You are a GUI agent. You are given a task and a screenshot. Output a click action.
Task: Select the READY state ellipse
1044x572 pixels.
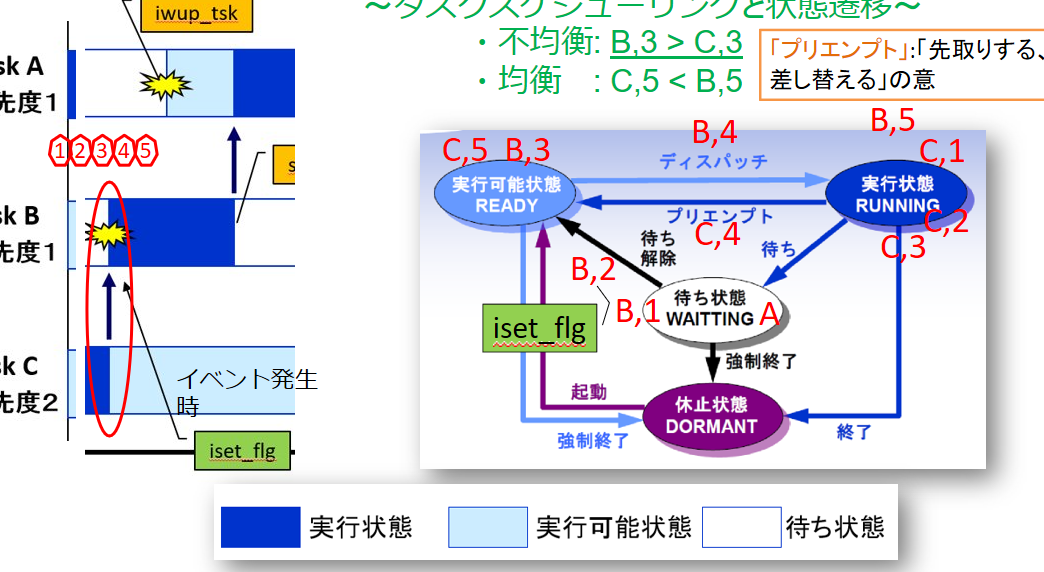[x=507, y=194]
